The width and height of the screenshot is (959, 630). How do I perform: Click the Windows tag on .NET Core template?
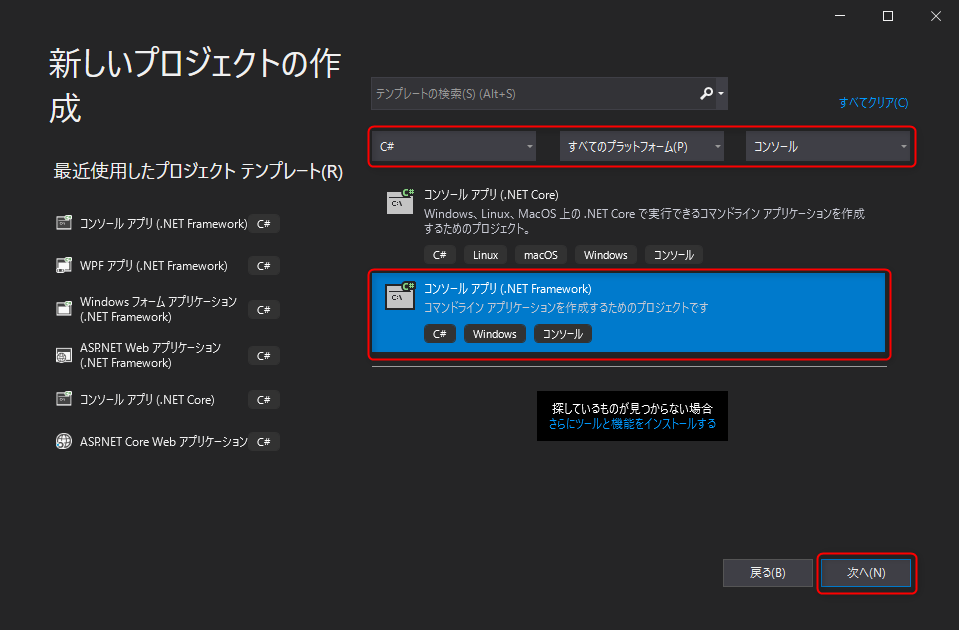tap(605, 254)
